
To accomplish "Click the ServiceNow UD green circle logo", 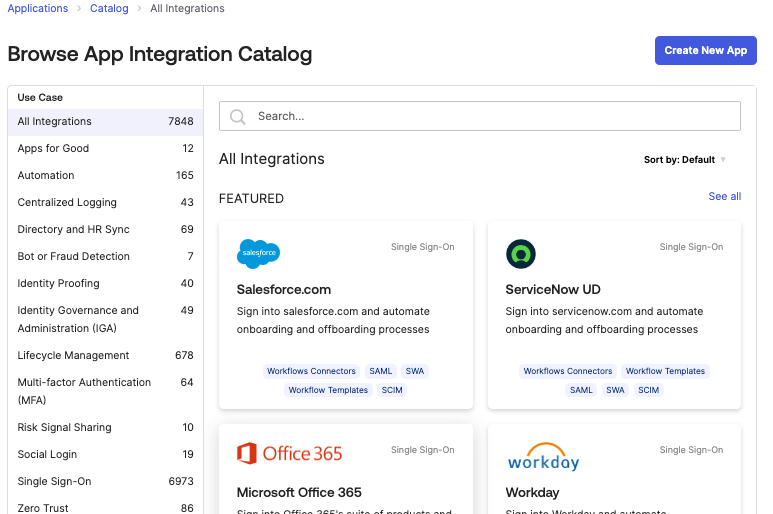I will pyautogui.click(x=521, y=254).
